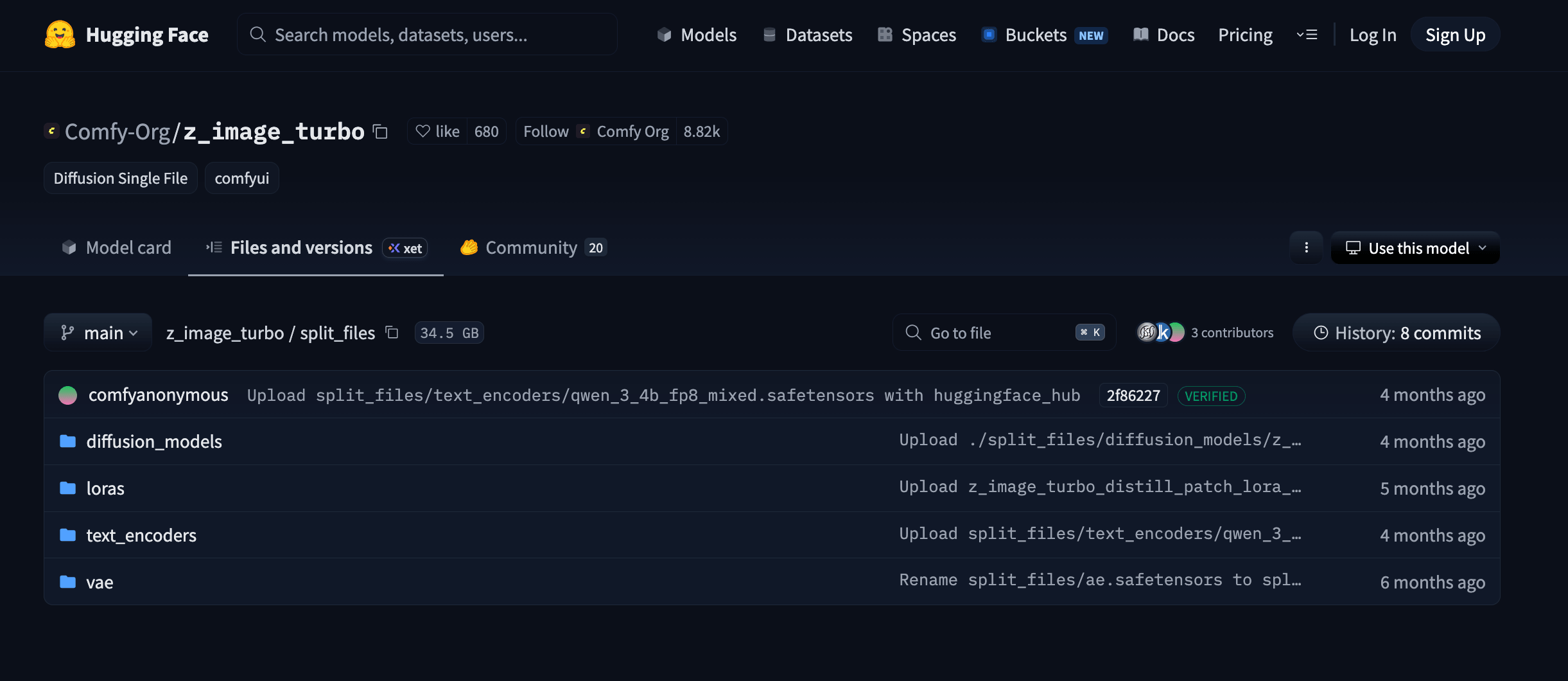The width and height of the screenshot is (1568, 681).
Task: Switch to Files and versions tab
Action: pyautogui.click(x=315, y=247)
